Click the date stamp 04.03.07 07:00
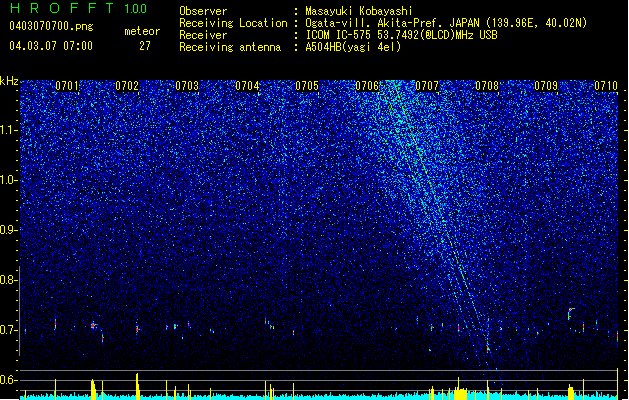 [51, 46]
